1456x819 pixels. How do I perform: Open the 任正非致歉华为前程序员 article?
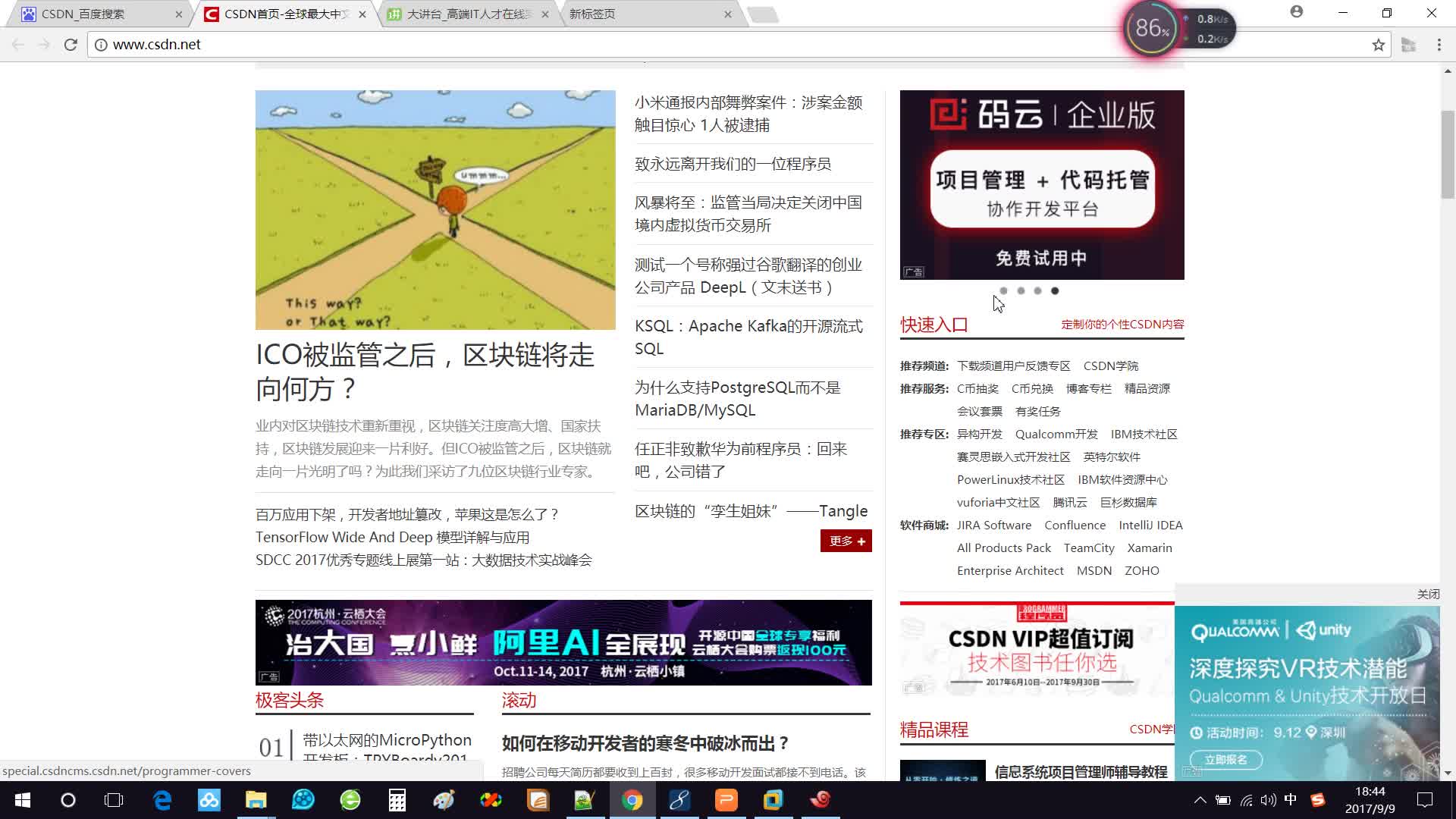coord(741,460)
